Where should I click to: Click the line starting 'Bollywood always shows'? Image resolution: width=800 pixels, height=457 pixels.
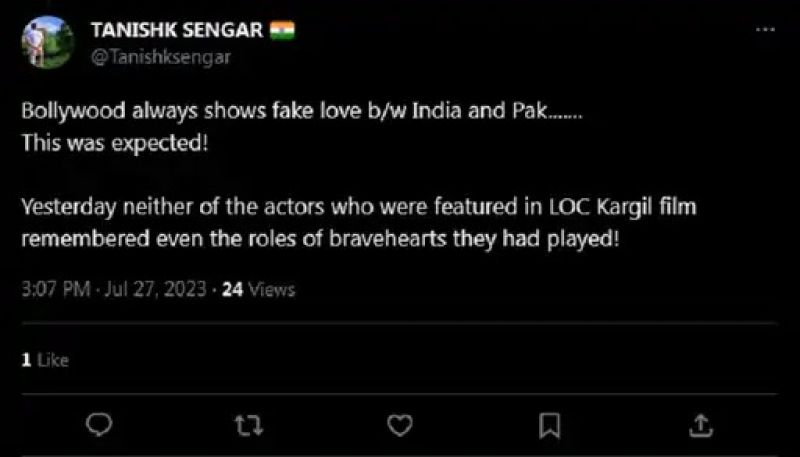tap(300, 111)
